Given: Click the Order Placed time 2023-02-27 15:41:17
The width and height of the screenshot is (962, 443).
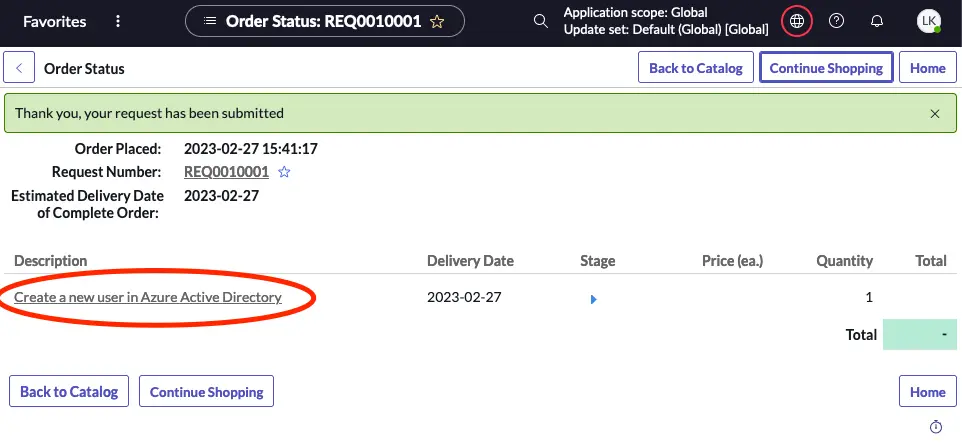Looking at the screenshot, I should coord(251,148).
